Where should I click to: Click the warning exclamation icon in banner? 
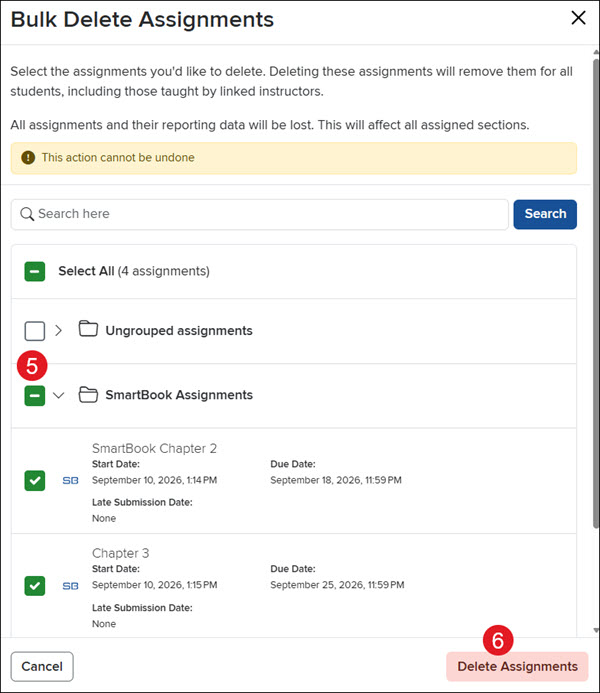click(x=28, y=157)
